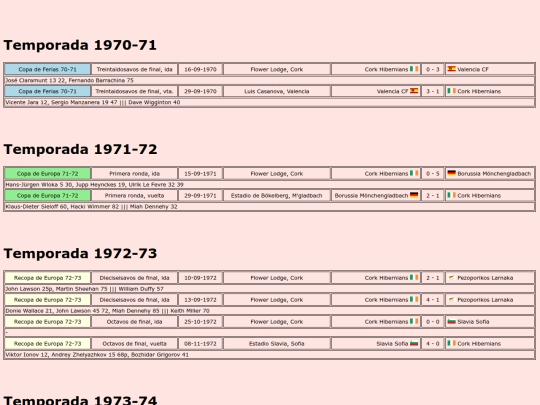The image size is (540, 405).
Task: Click the 3 - 1 score cell
Action: click(433, 91)
